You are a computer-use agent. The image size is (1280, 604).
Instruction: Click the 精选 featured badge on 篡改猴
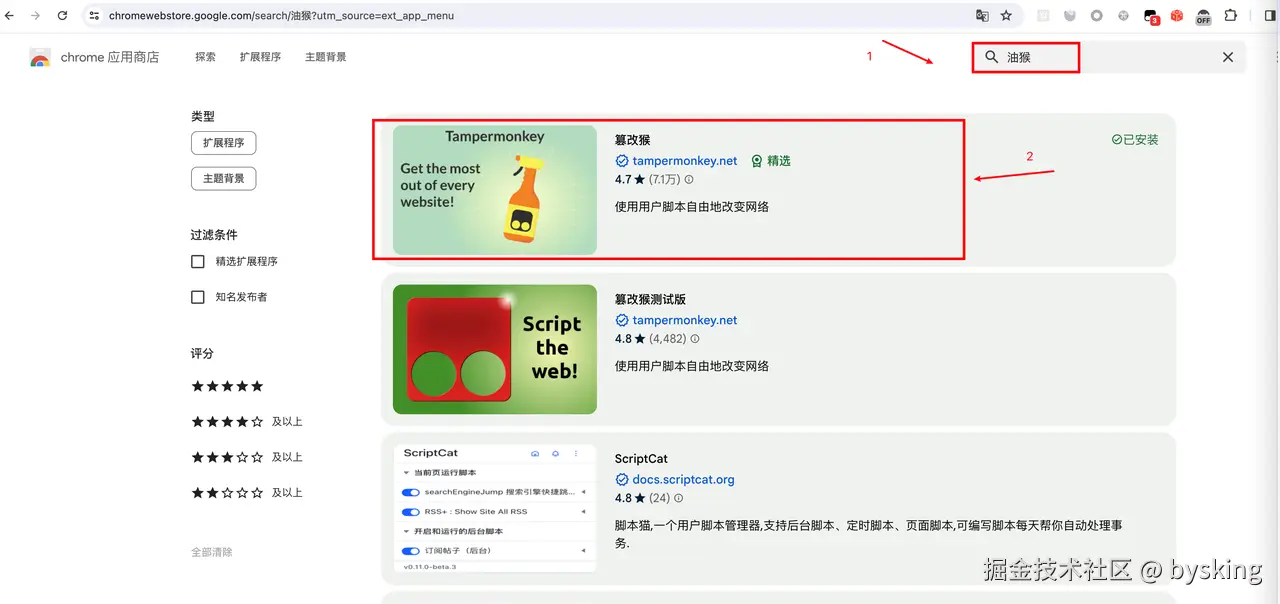click(x=771, y=161)
